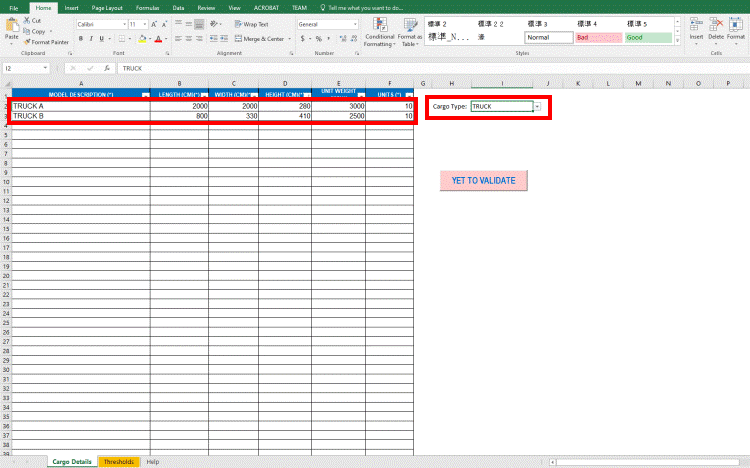This screenshot has width=750, height=468.
Task: Click the Format as Table icon
Action: (x=408, y=30)
